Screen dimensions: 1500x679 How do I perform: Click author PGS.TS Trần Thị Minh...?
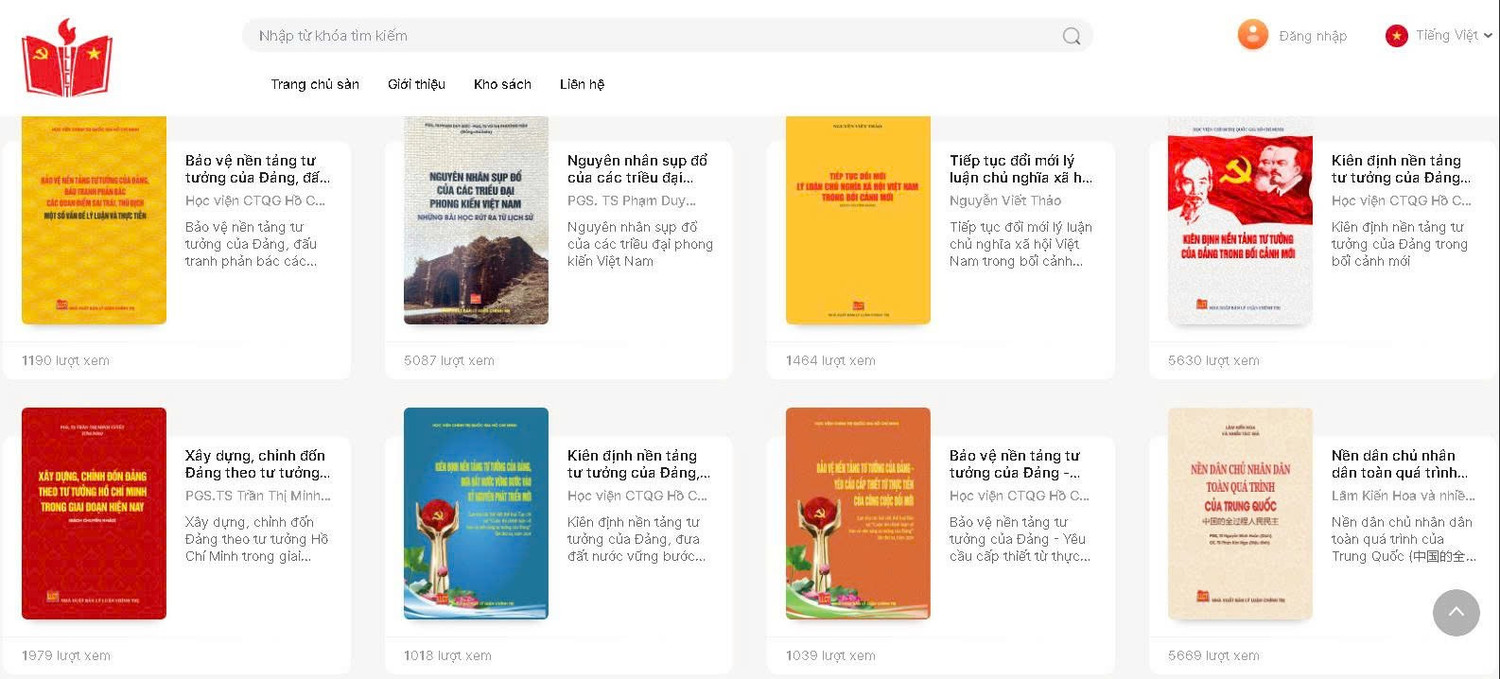coord(258,496)
